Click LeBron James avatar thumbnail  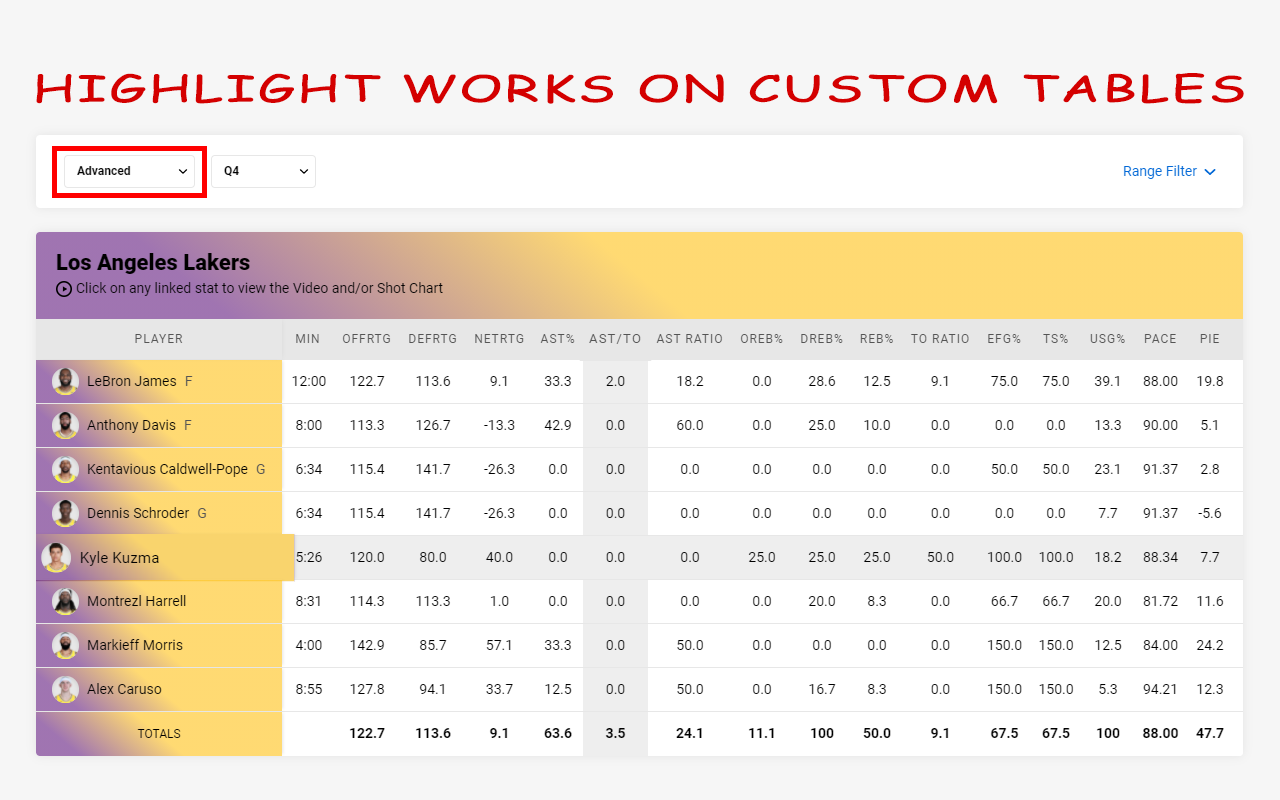coord(65,381)
